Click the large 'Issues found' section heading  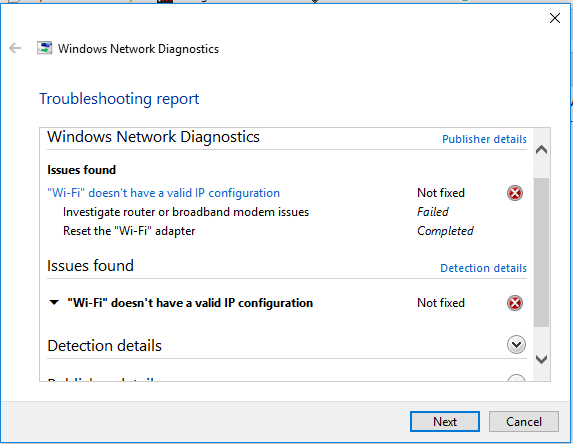pos(90,266)
